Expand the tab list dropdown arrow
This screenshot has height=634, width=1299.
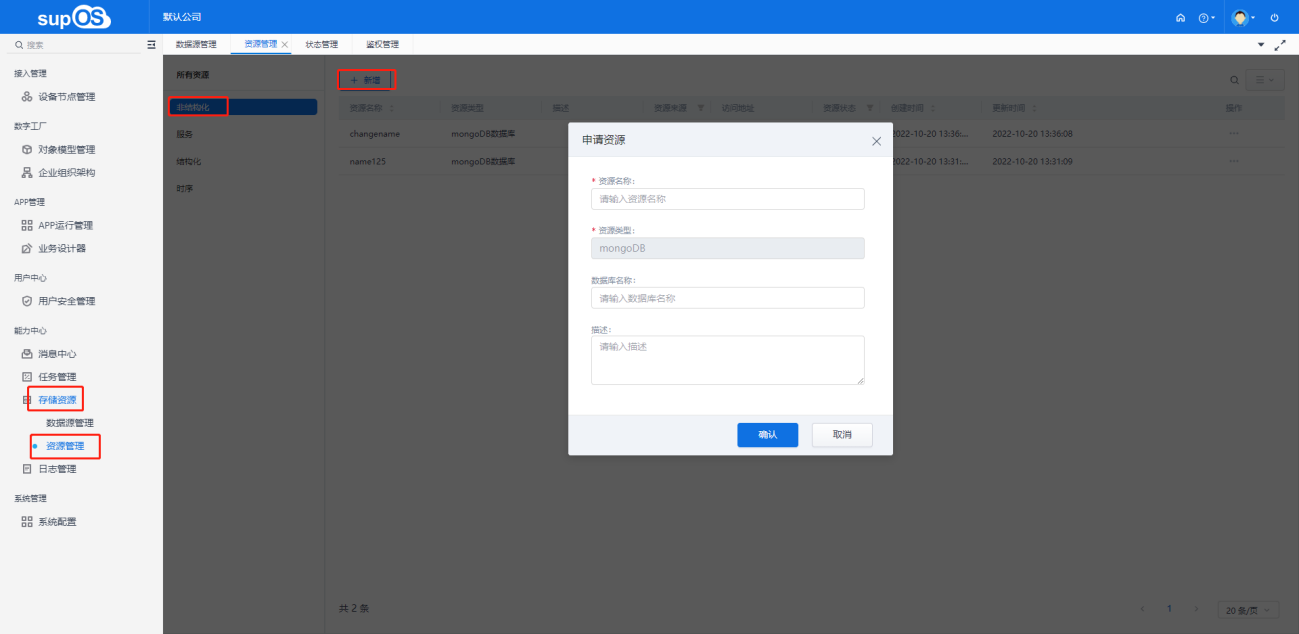click(x=1260, y=45)
